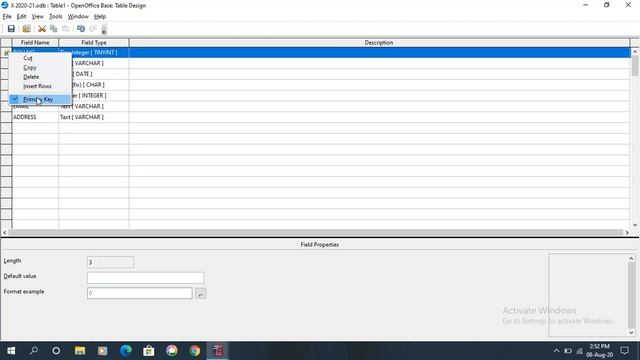
Task: Click the horizontal scrollbar right arrow
Action: coord(627,233)
